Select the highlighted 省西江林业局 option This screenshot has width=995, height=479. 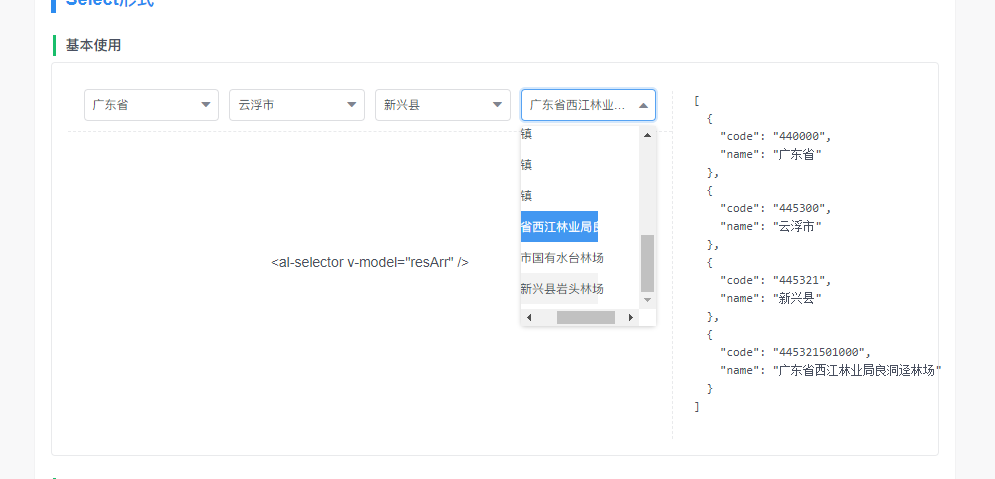(559, 227)
